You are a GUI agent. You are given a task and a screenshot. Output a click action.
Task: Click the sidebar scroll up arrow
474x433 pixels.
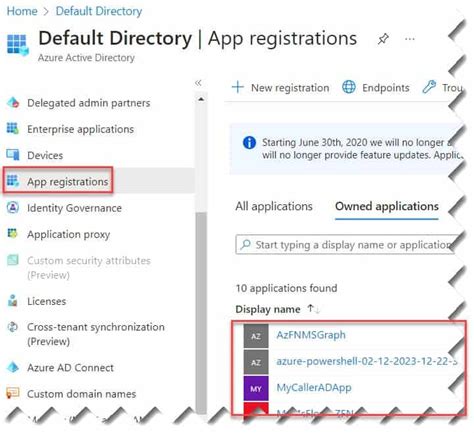201,99
